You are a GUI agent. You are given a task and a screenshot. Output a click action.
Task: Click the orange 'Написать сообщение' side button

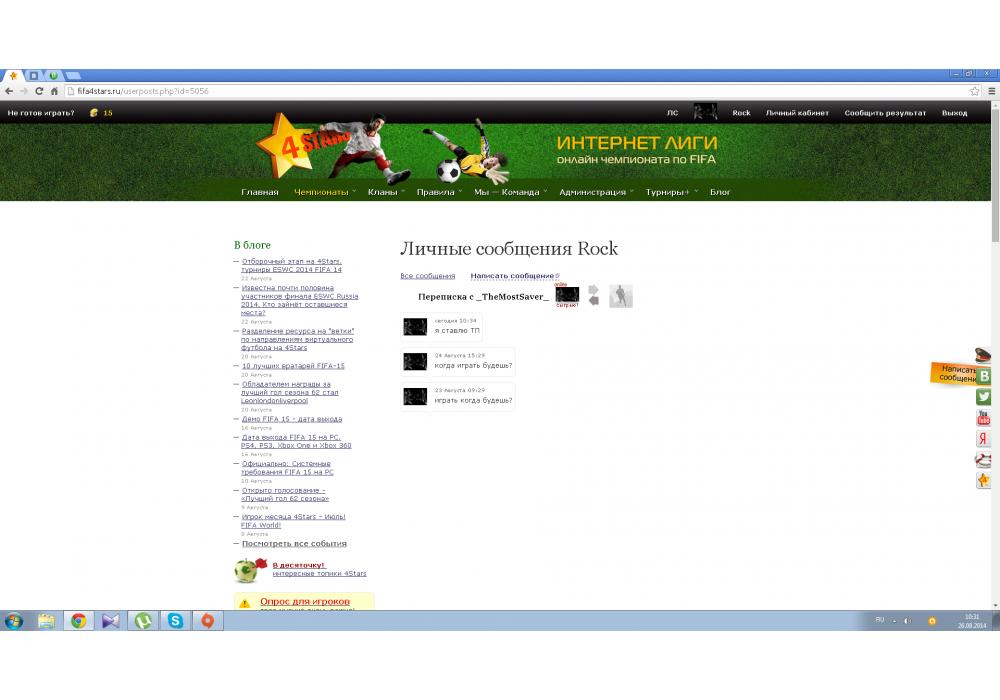click(x=954, y=374)
